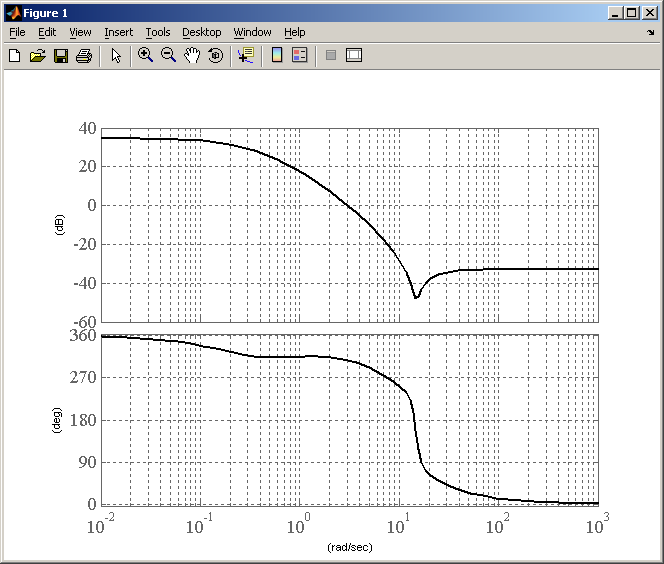Click the (dB) magnitude axis label
Viewport: 664px width, 564px height.
pos(59,225)
